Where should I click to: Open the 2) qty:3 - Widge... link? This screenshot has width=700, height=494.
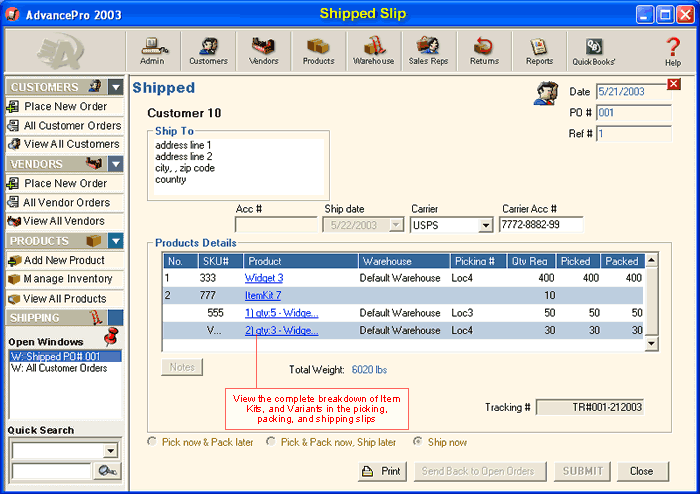(282, 330)
